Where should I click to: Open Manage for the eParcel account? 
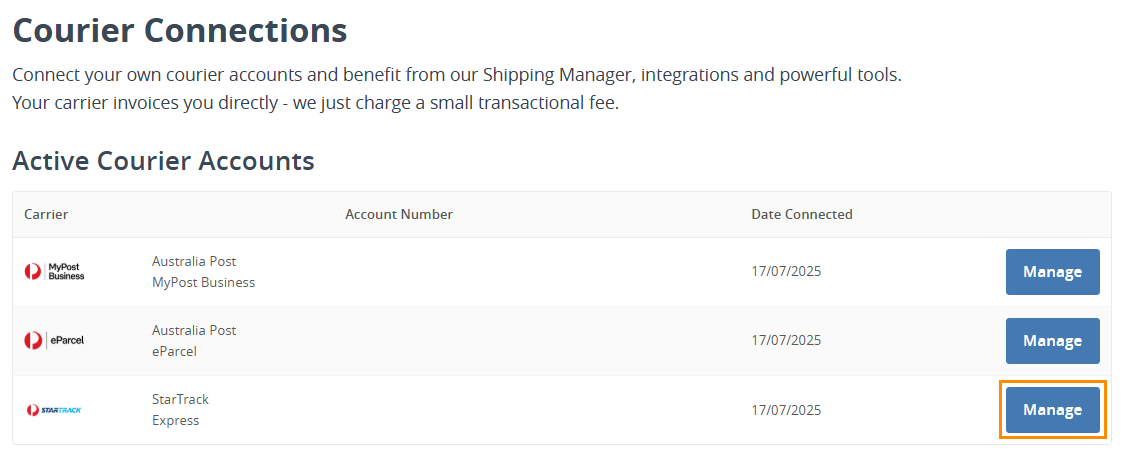[x=1052, y=341]
